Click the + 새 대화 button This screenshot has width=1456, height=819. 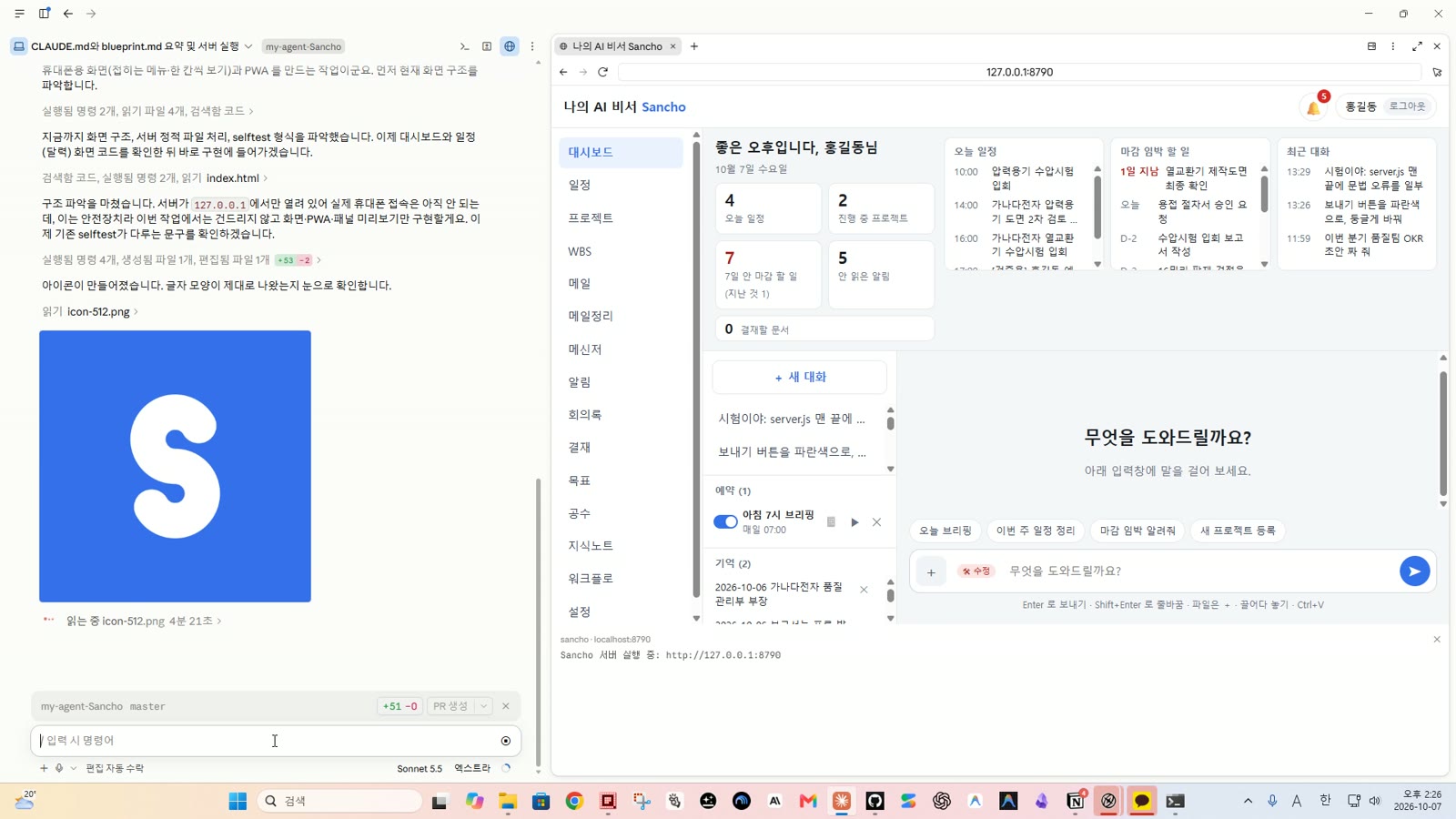[800, 377]
